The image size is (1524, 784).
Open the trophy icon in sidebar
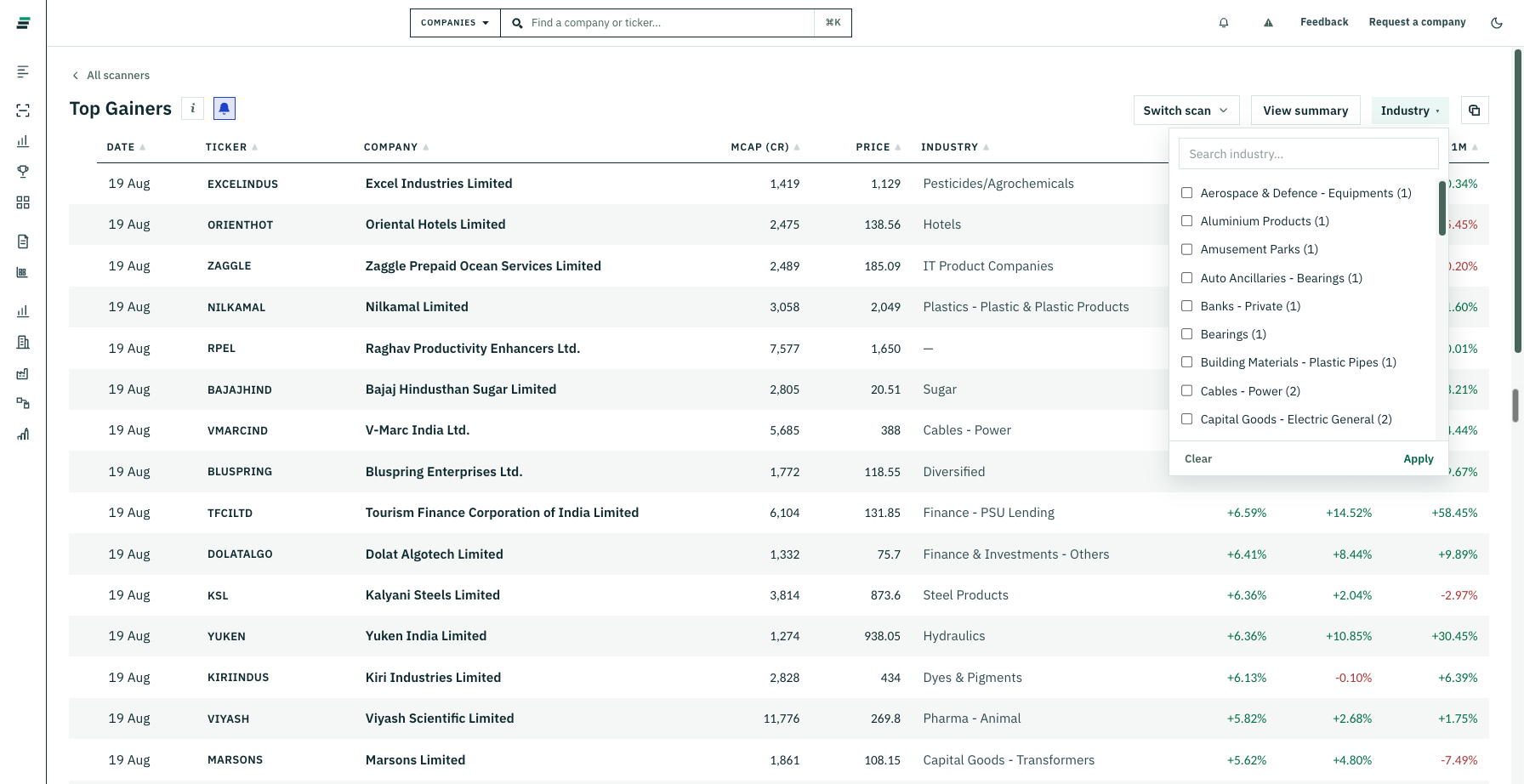[23, 171]
